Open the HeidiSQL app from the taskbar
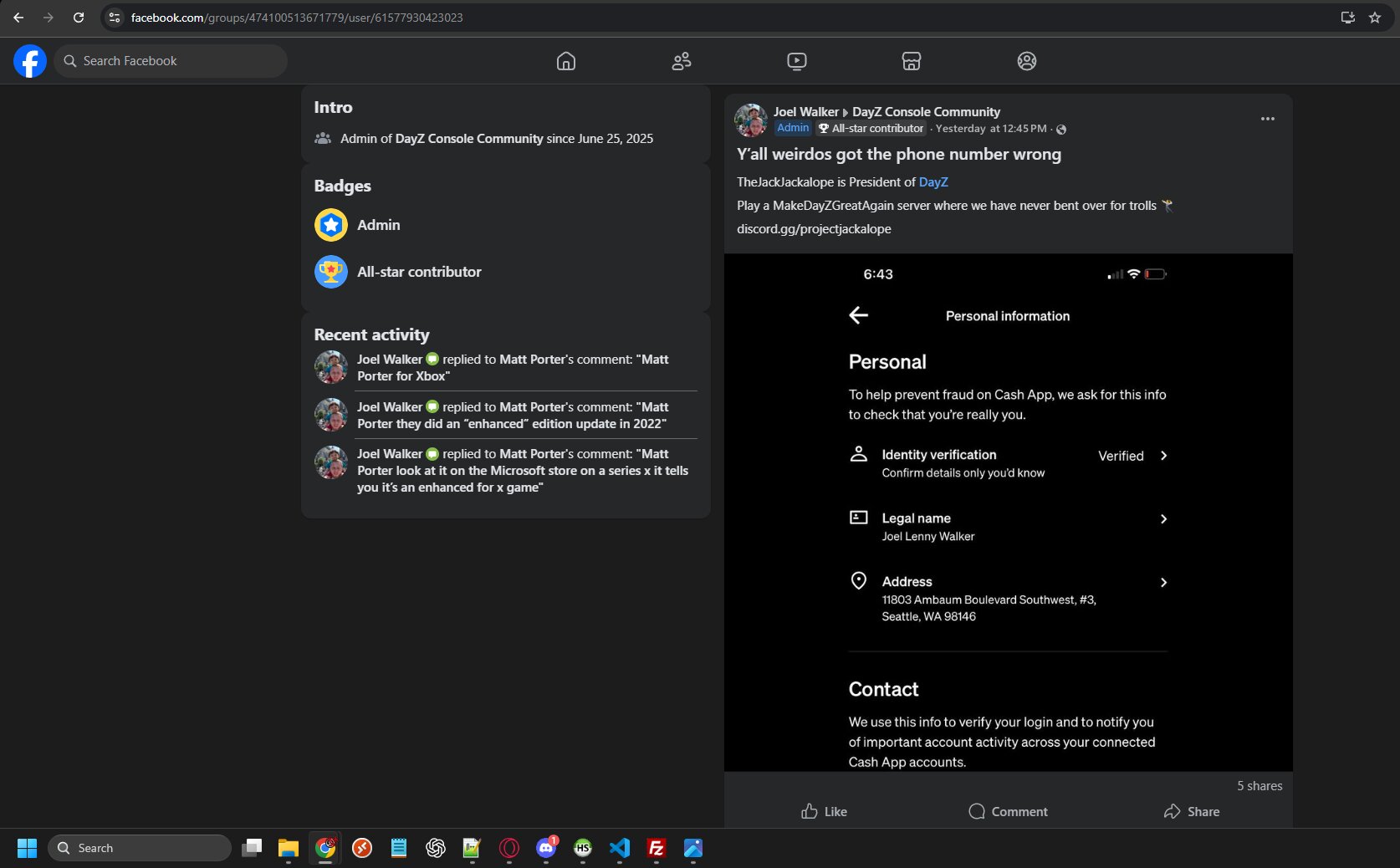Screen dimensions: 1400x868 583,848
